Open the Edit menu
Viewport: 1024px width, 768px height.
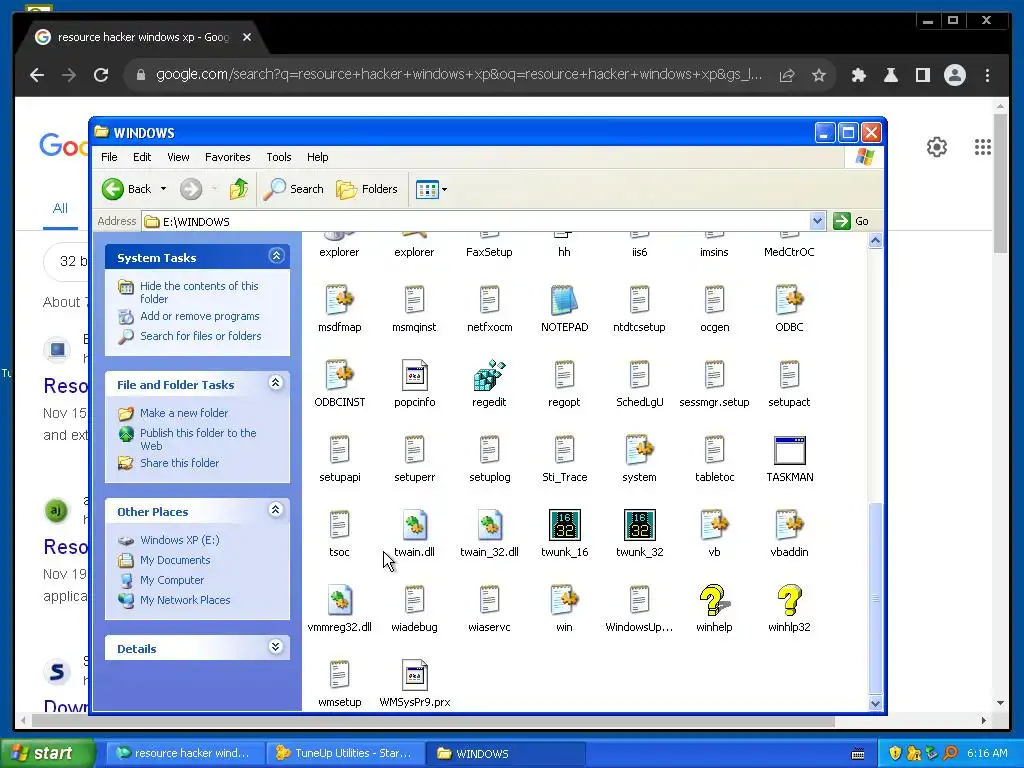coord(142,157)
